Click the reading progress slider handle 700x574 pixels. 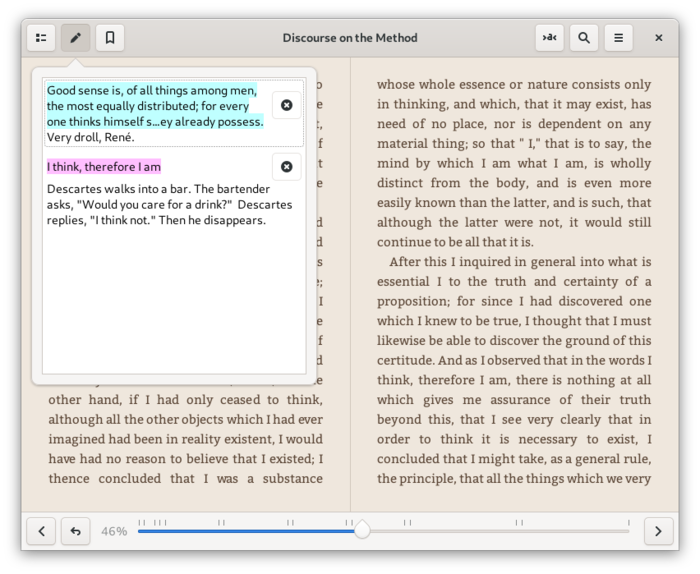click(362, 530)
